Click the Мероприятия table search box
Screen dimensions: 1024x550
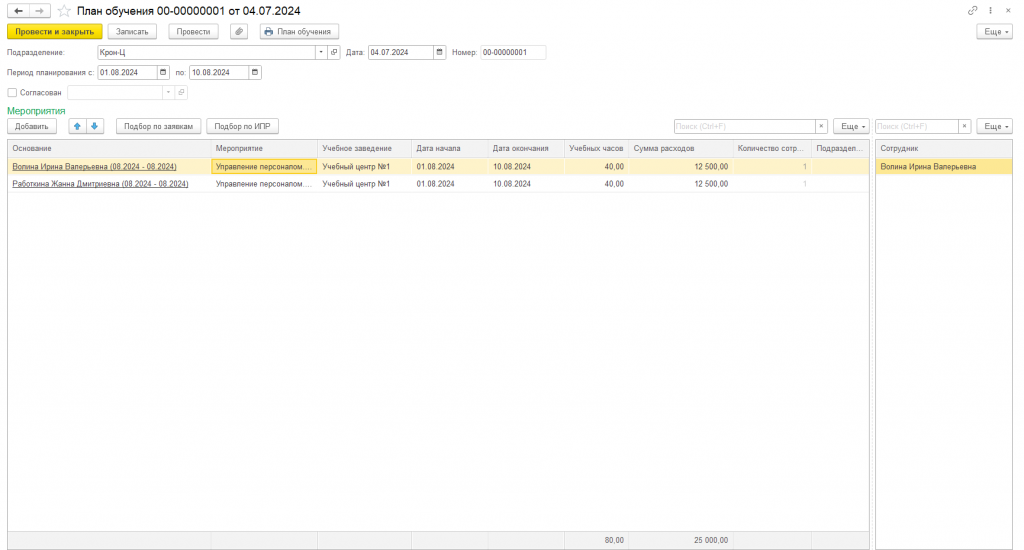[x=744, y=126]
